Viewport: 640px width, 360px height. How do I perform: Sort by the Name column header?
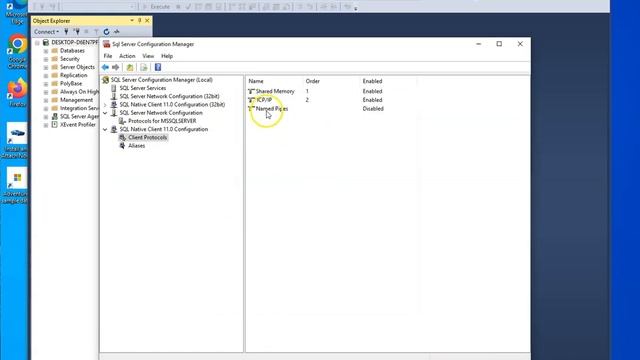point(256,81)
